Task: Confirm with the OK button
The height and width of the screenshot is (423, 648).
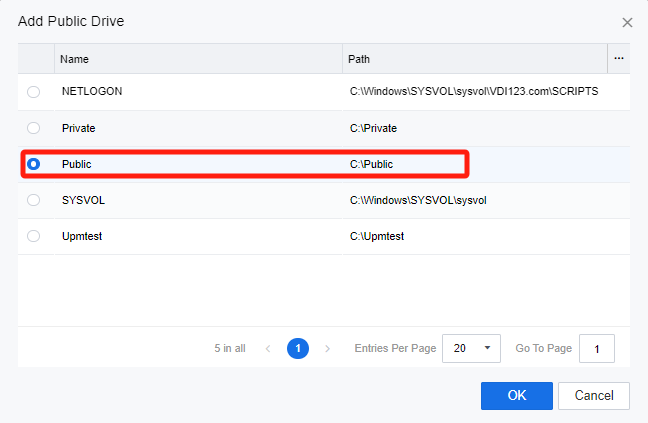Action: [516, 395]
